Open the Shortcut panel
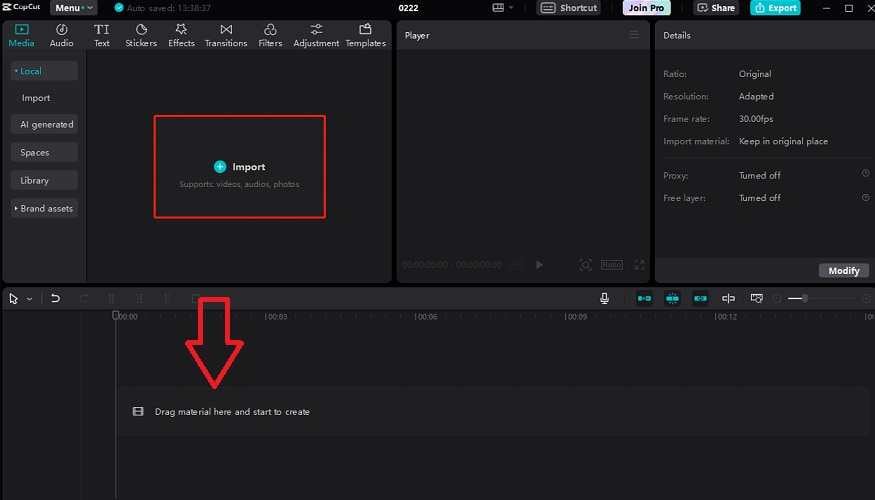875x500 pixels. pos(569,8)
